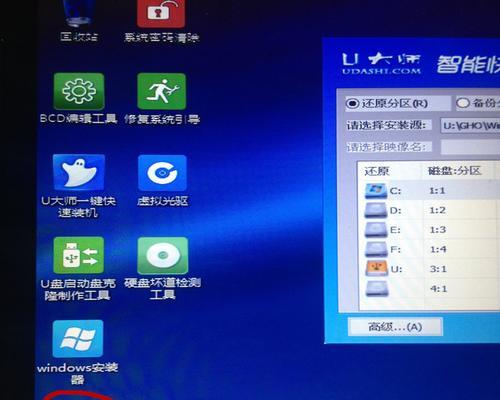Click the 高级...(A) button
Screen dimensions: 500x400
coord(395,326)
